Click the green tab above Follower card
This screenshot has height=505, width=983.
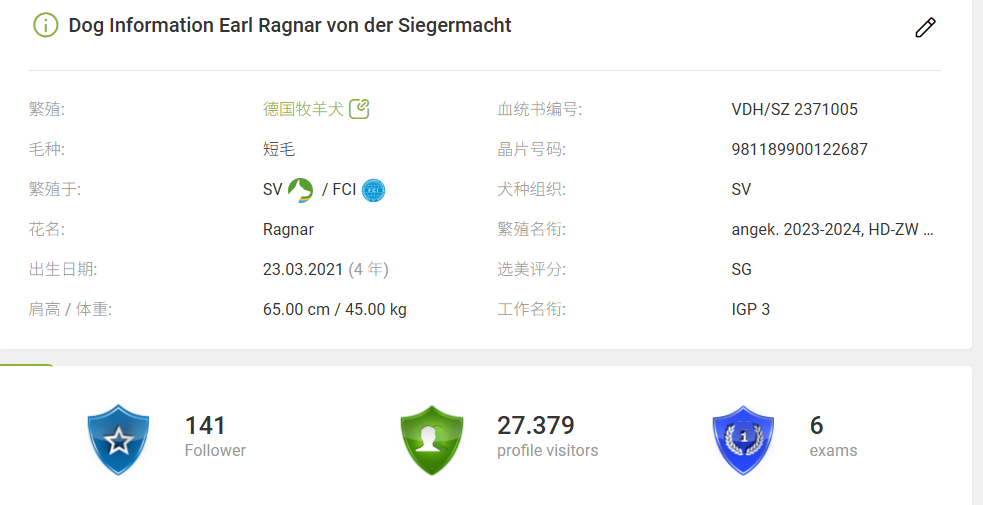(26, 365)
